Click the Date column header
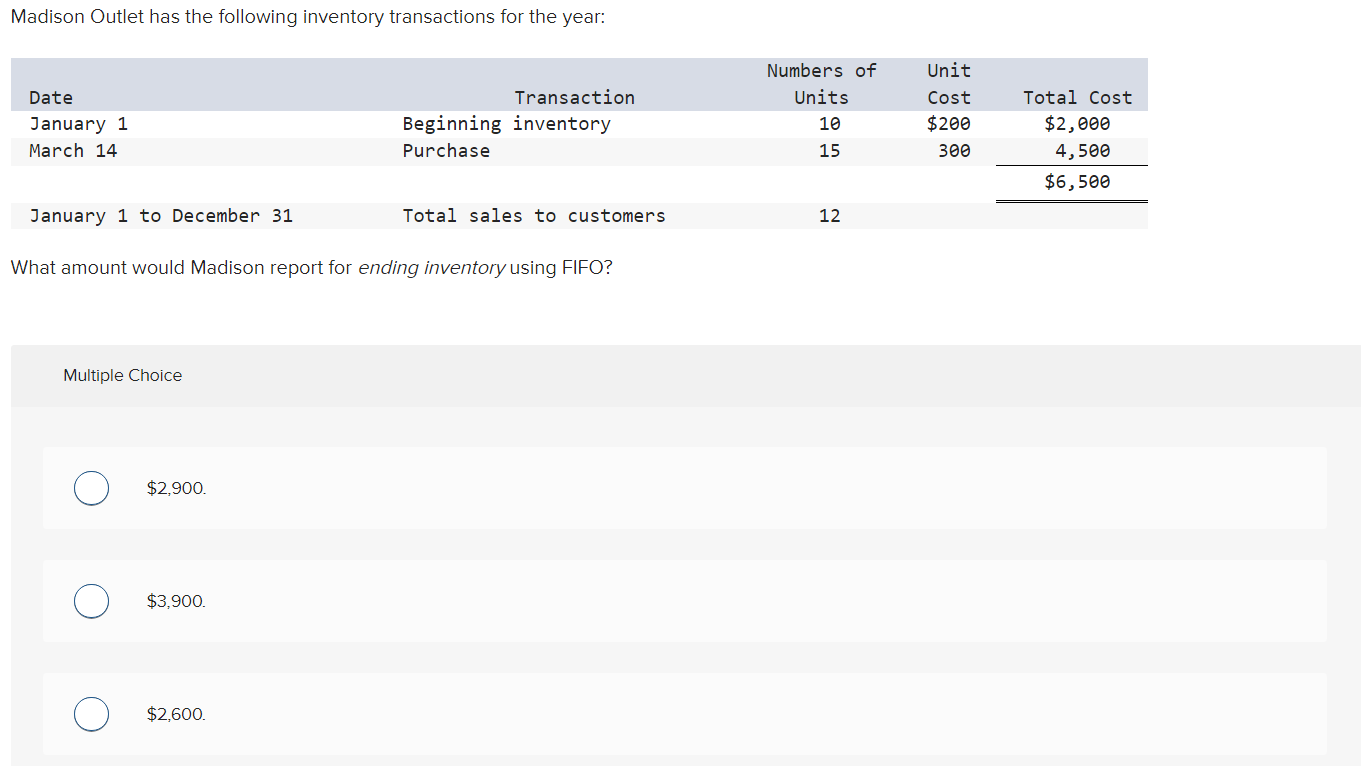 pos(51,98)
